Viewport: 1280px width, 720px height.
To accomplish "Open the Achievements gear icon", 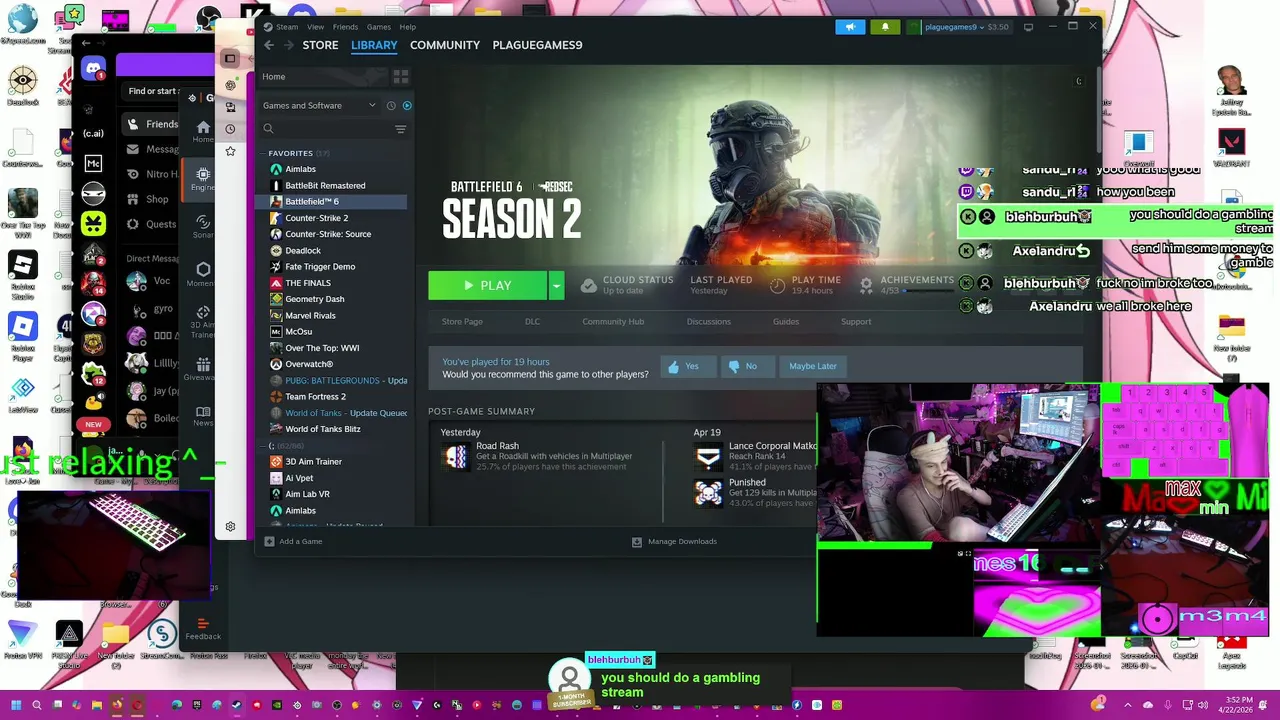I will click(866, 285).
